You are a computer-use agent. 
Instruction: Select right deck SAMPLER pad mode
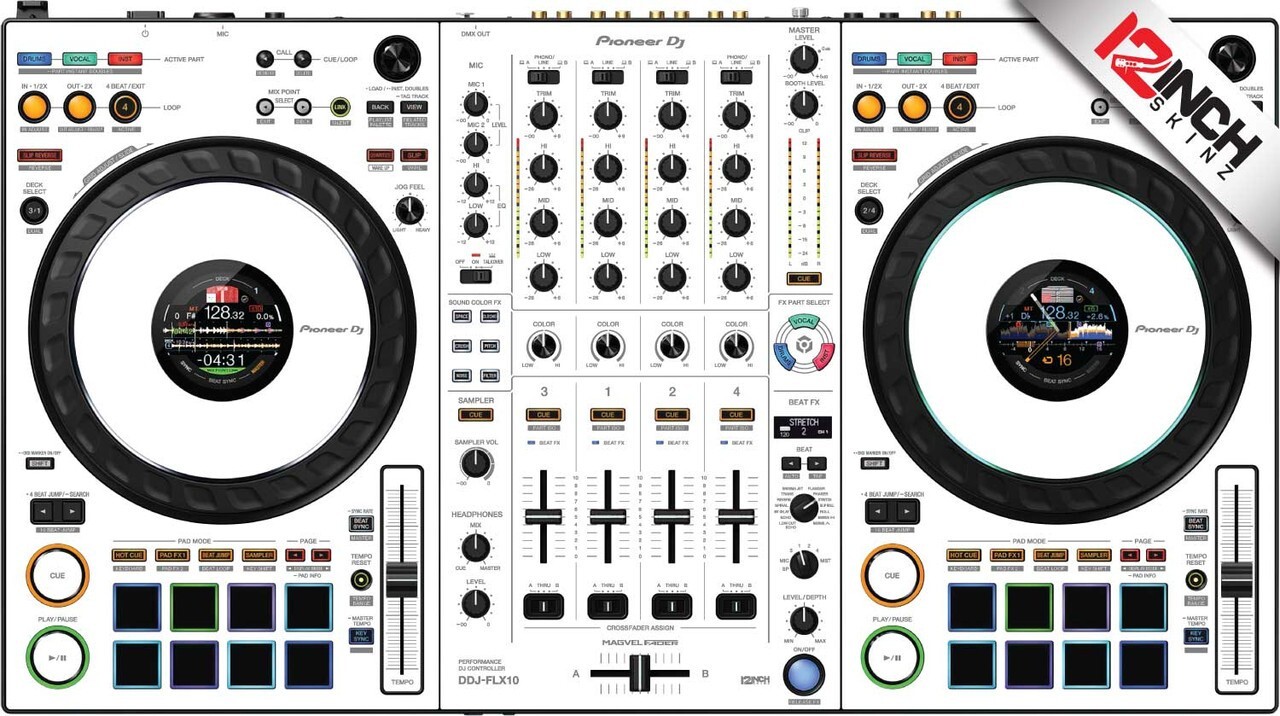coord(1094,555)
